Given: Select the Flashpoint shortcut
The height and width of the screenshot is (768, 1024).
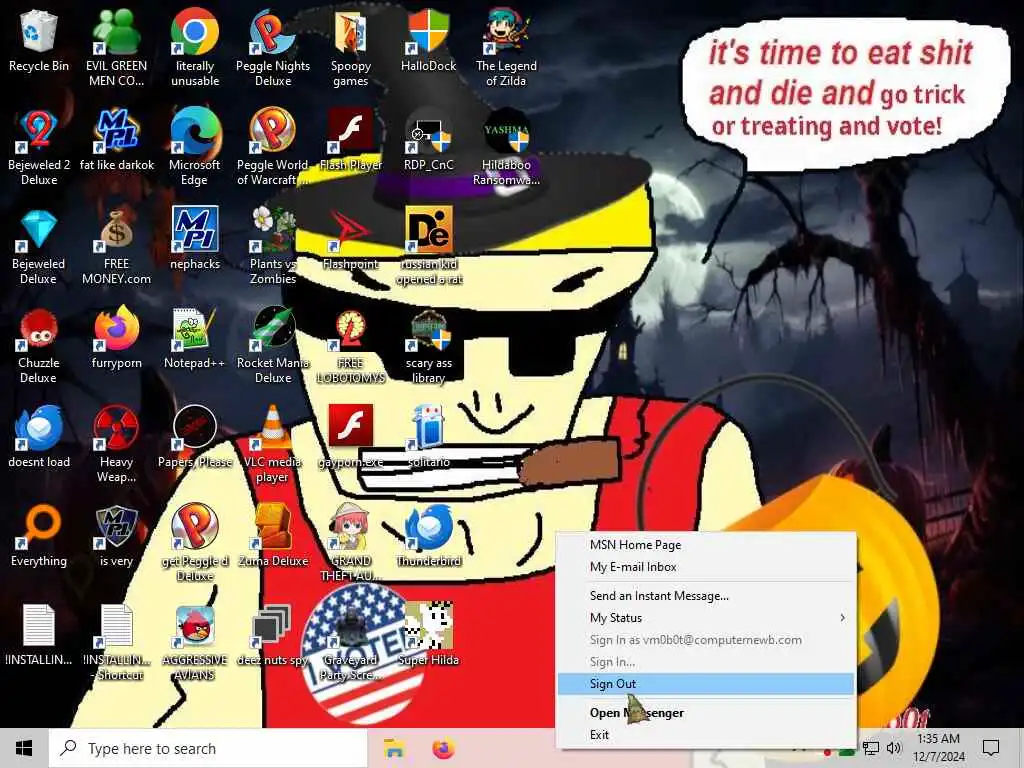Looking at the screenshot, I should click(351, 238).
